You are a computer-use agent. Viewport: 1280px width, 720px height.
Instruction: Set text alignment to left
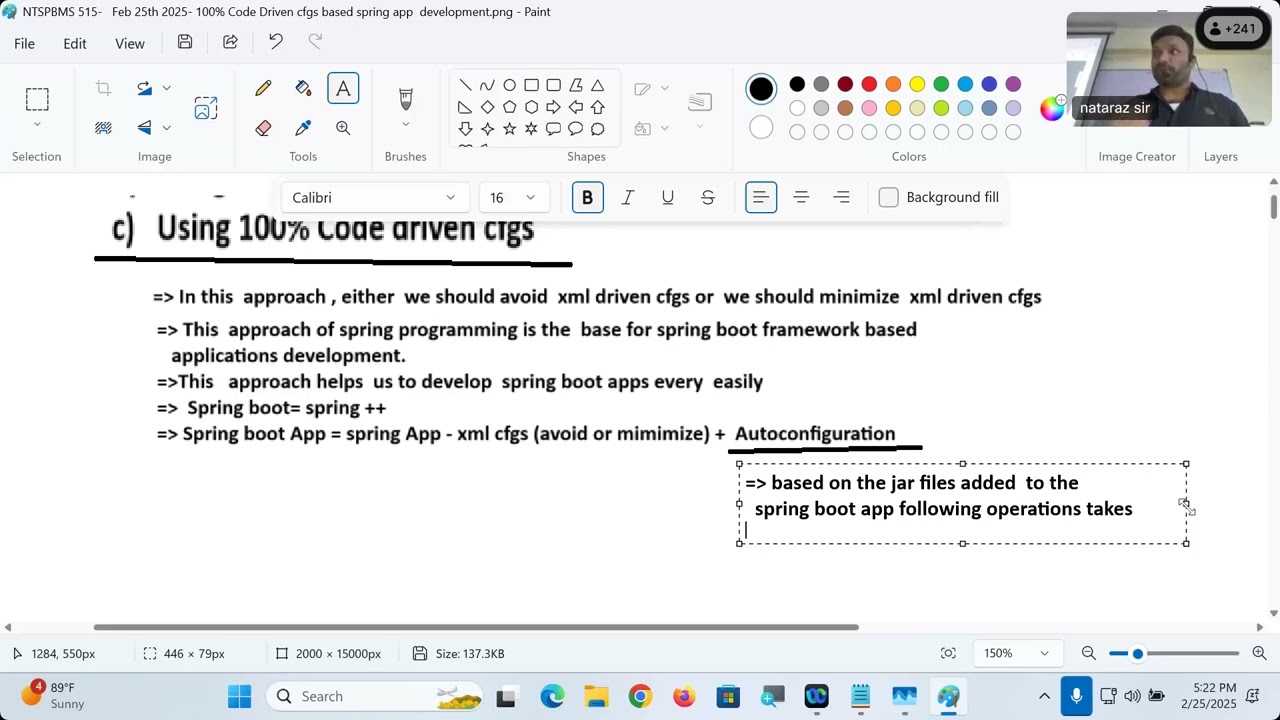click(x=761, y=198)
